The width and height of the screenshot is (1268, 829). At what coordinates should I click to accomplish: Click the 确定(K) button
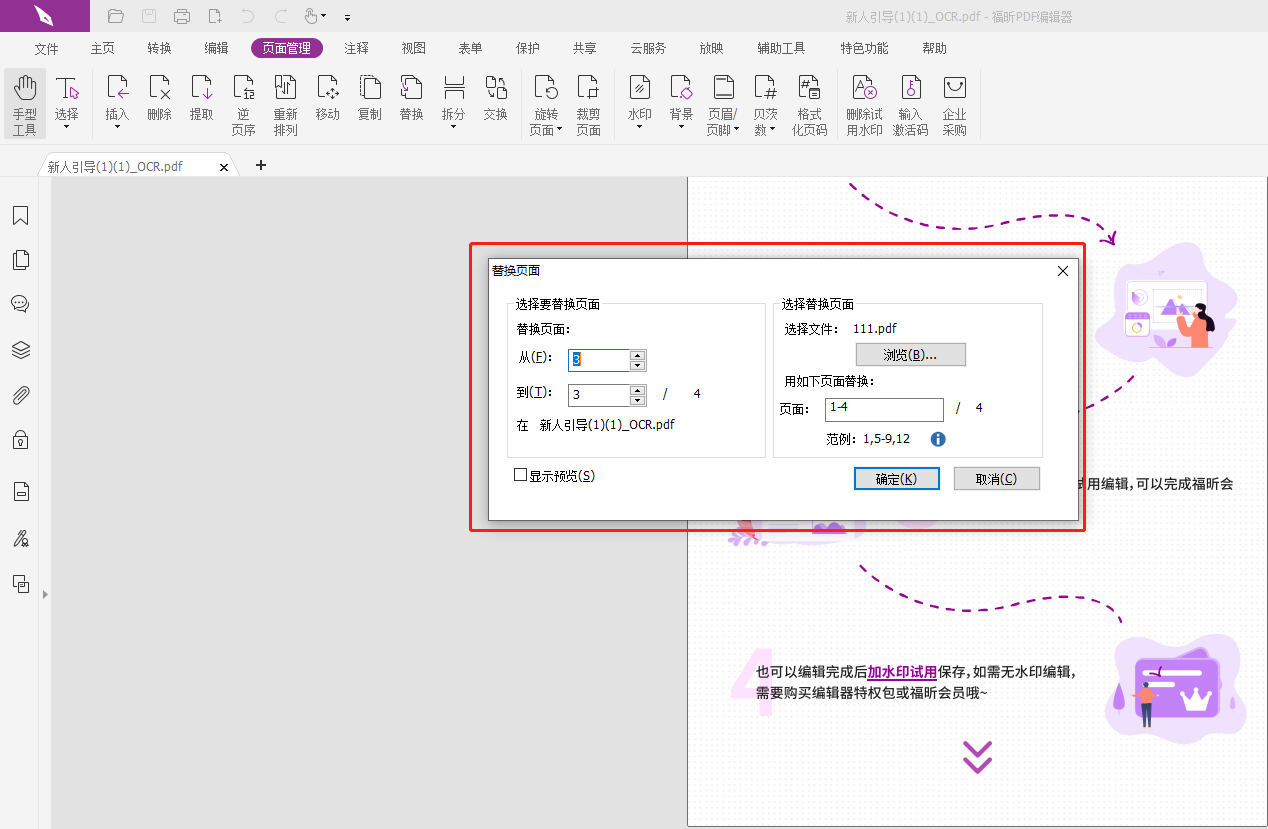(896, 478)
